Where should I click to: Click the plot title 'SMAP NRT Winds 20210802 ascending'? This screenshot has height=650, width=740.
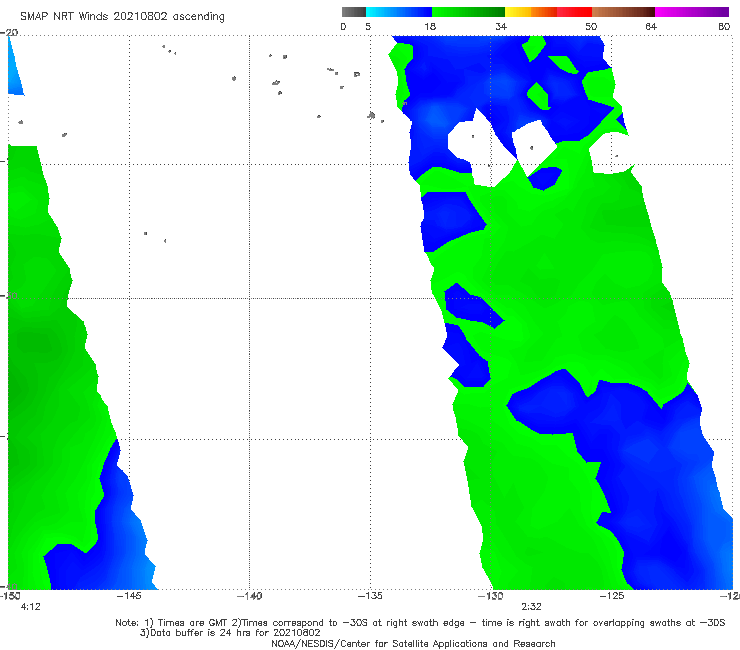(x=122, y=16)
